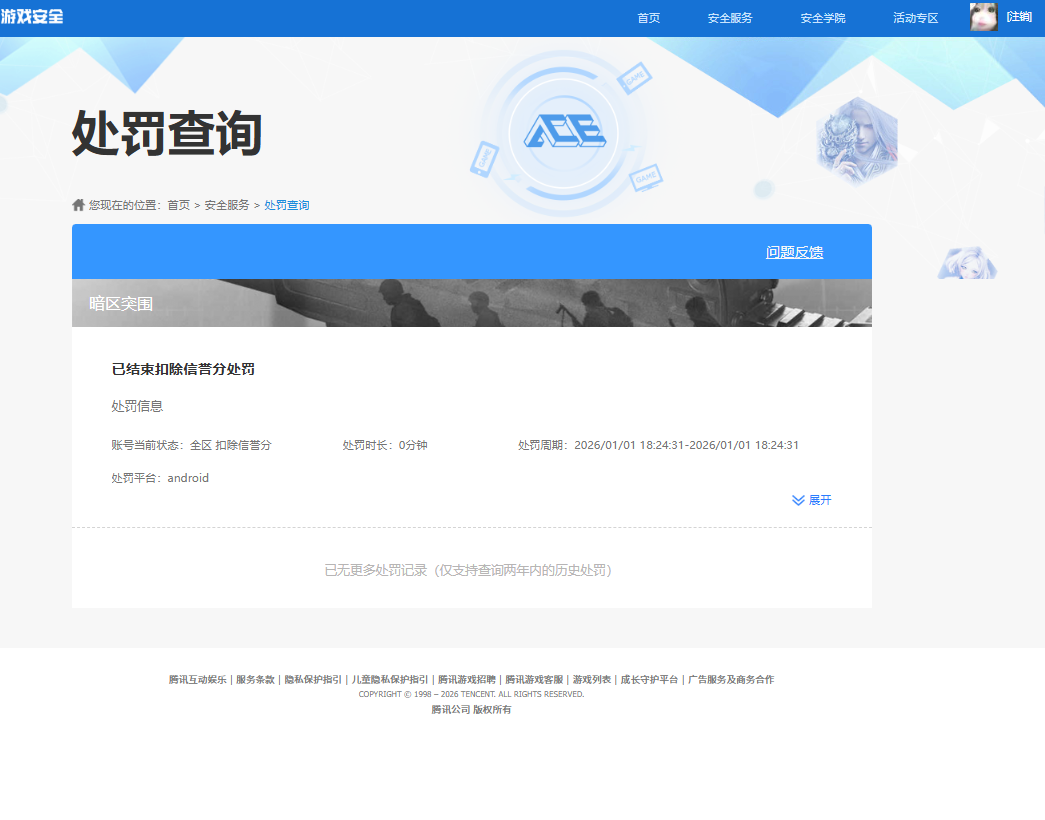Click the 已无更多处罚记录 notice text
Screen dimensions: 1045x820
pos(471,568)
